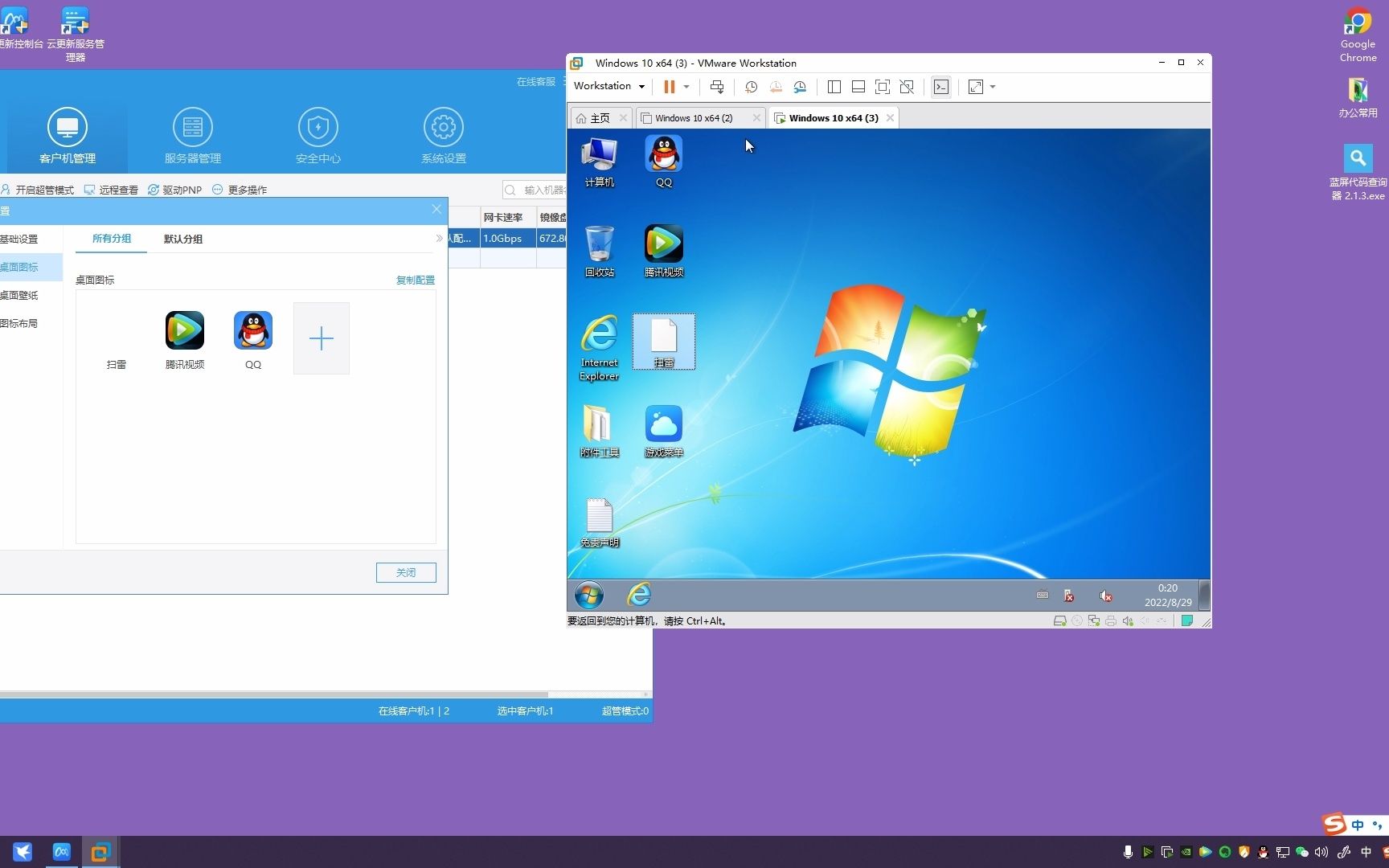Select the 腾讯视频 icon on the VM desktop
The image size is (1389, 868).
coord(664,252)
